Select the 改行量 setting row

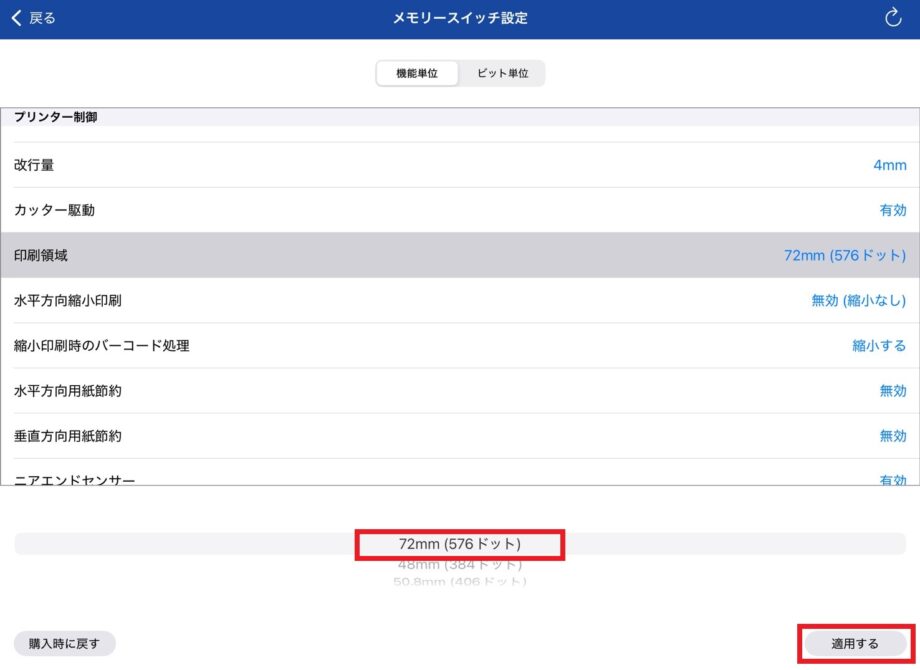(34, 165)
